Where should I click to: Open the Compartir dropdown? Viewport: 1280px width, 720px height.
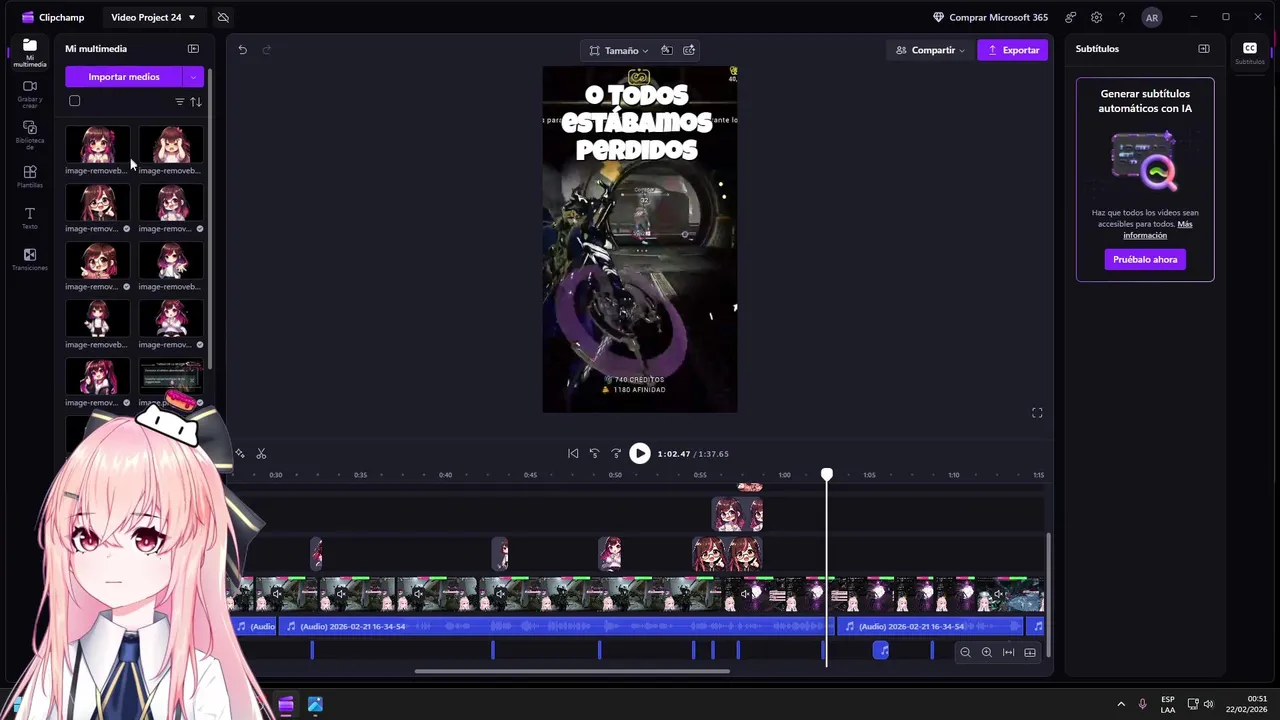click(930, 50)
